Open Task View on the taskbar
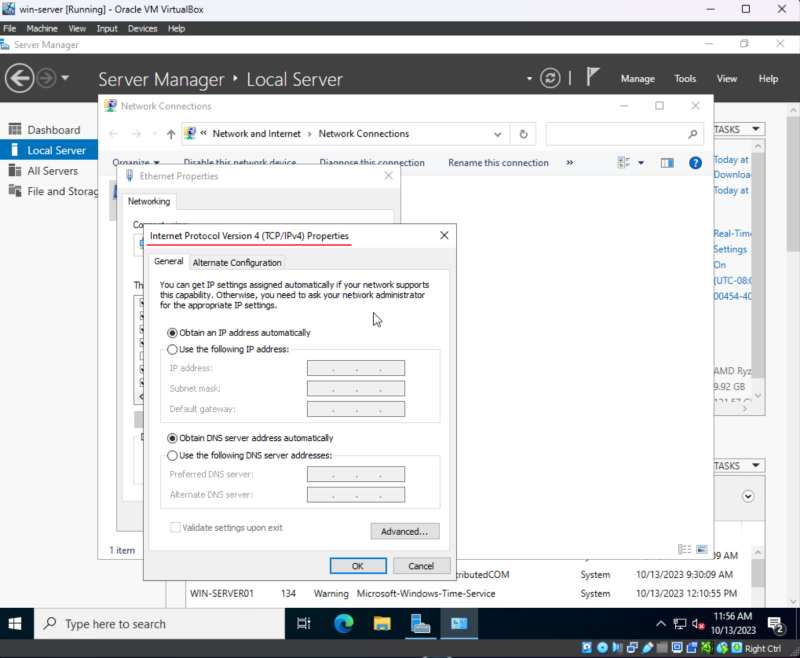Image resolution: width=800 pixels, height=658 pixels. pos(304,624)
